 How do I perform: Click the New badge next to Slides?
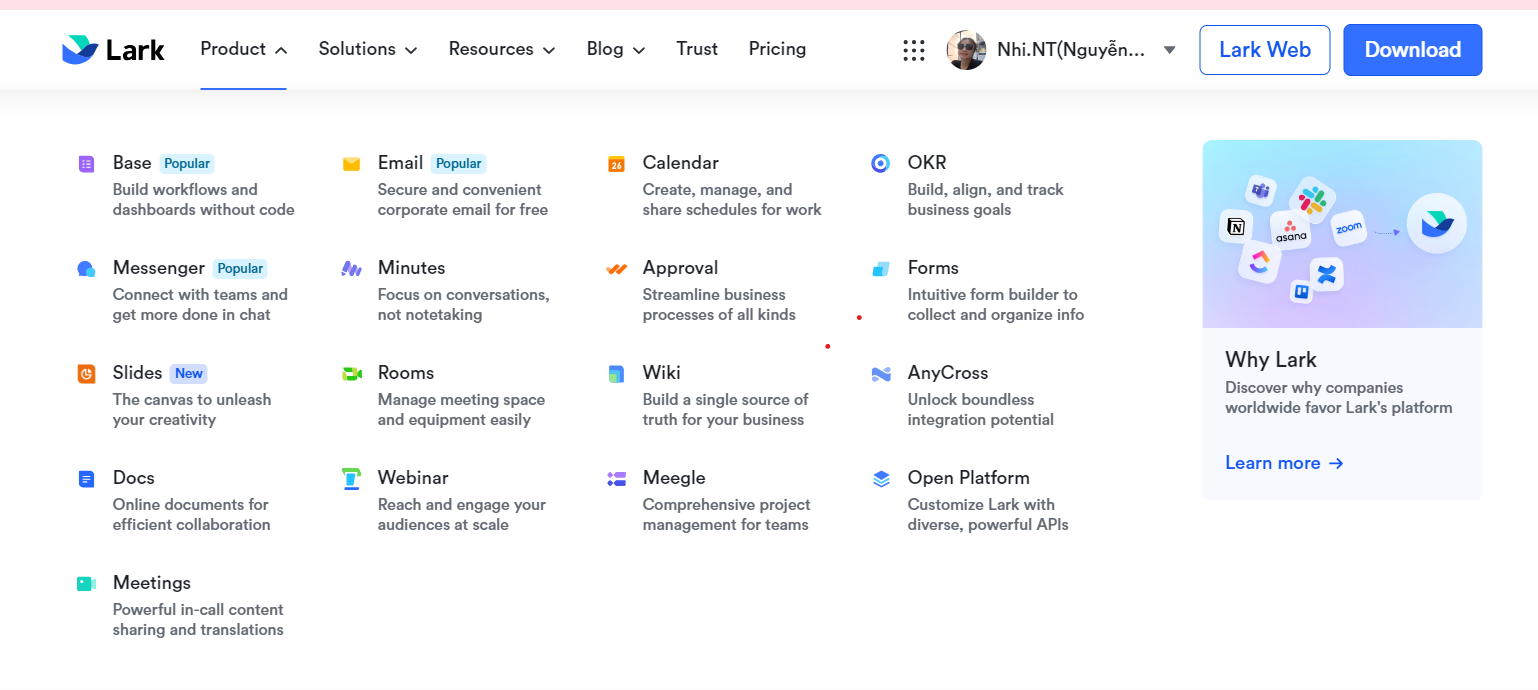[x=189, y=373]
